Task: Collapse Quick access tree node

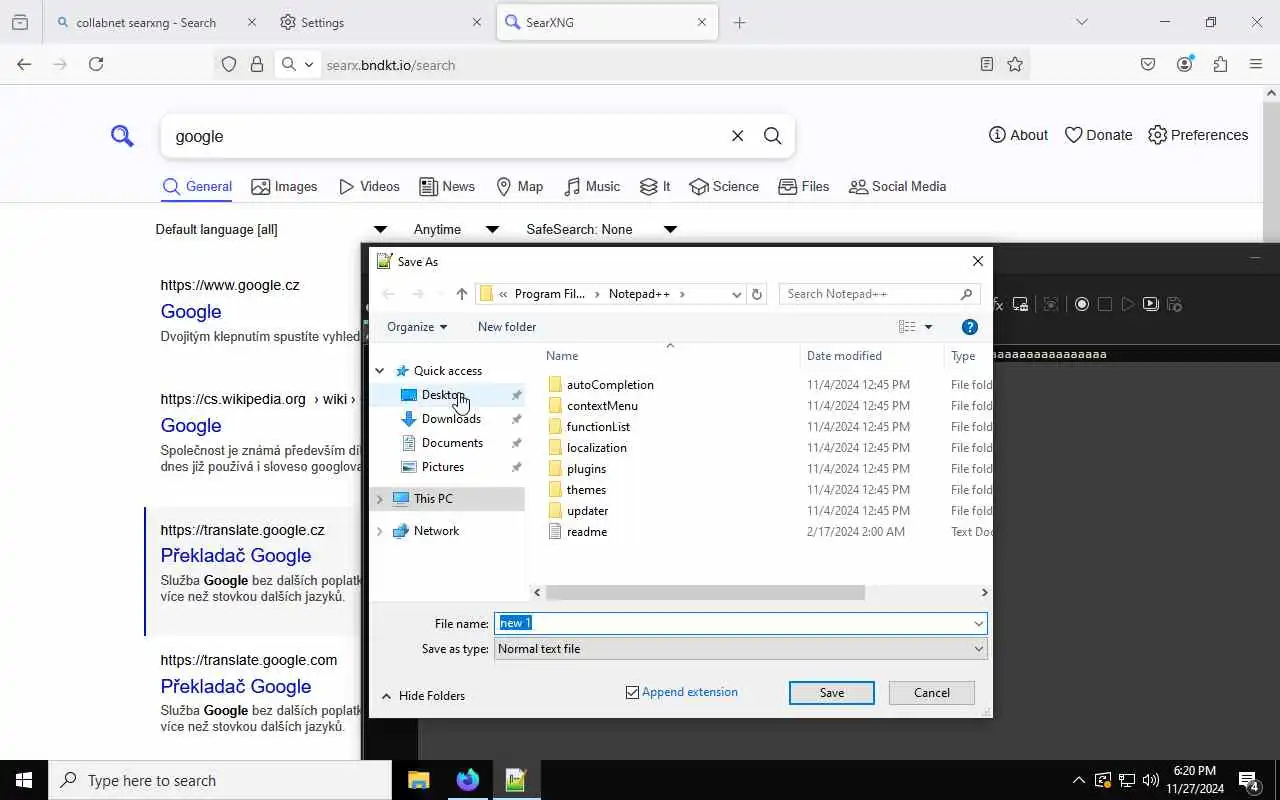Action: (379, 371)
